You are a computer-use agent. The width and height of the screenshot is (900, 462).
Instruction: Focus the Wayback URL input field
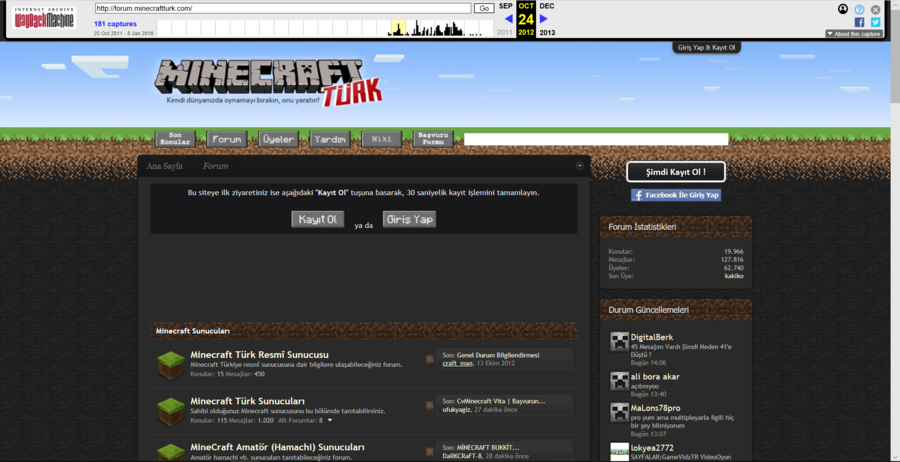[x=283, y=9]
